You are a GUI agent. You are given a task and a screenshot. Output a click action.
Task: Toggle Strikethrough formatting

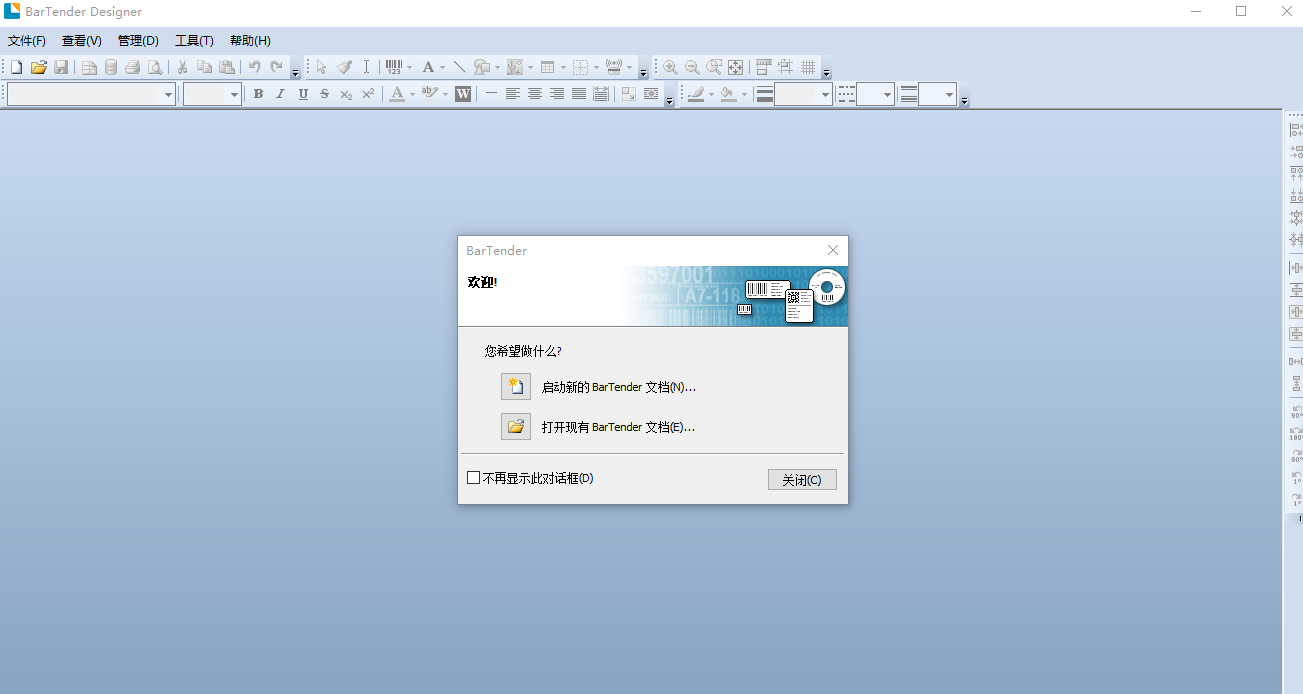pyautogui.click(x=324, y=94)
